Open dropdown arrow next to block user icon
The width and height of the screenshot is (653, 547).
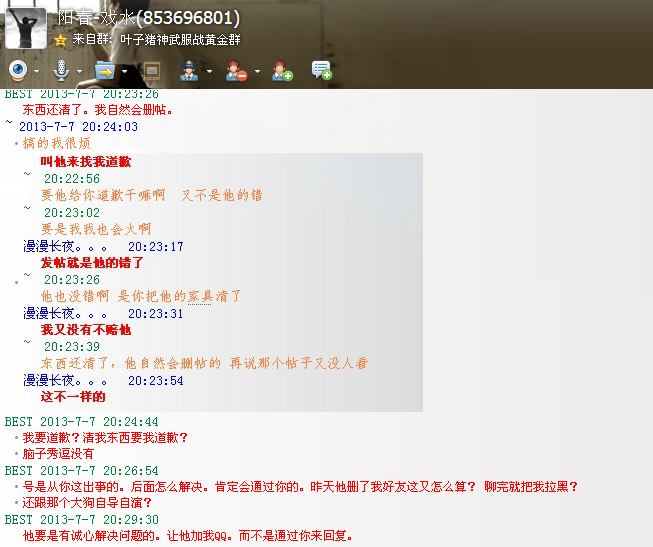[256, 71]
